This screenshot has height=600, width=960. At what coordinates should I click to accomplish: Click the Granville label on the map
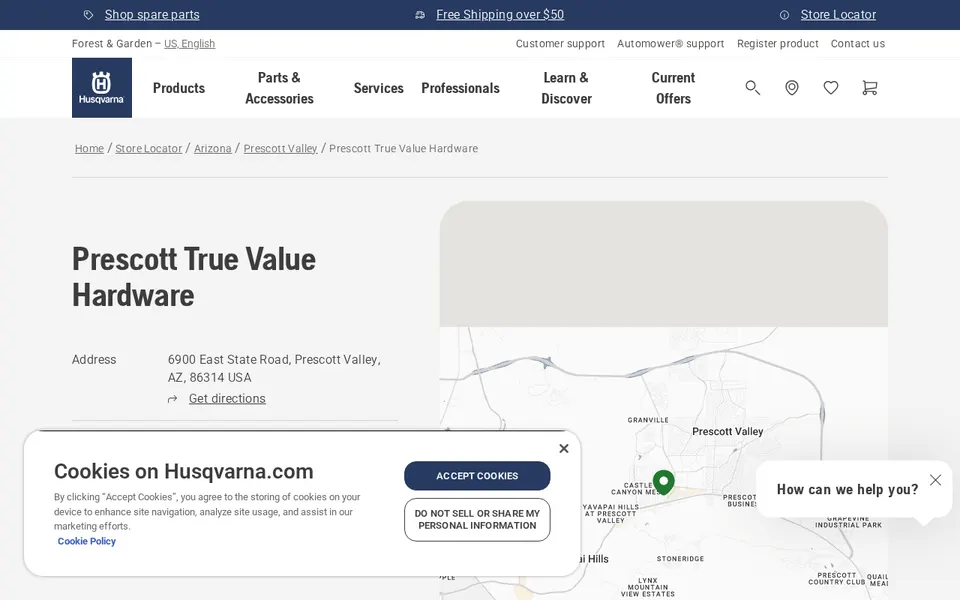648,420
